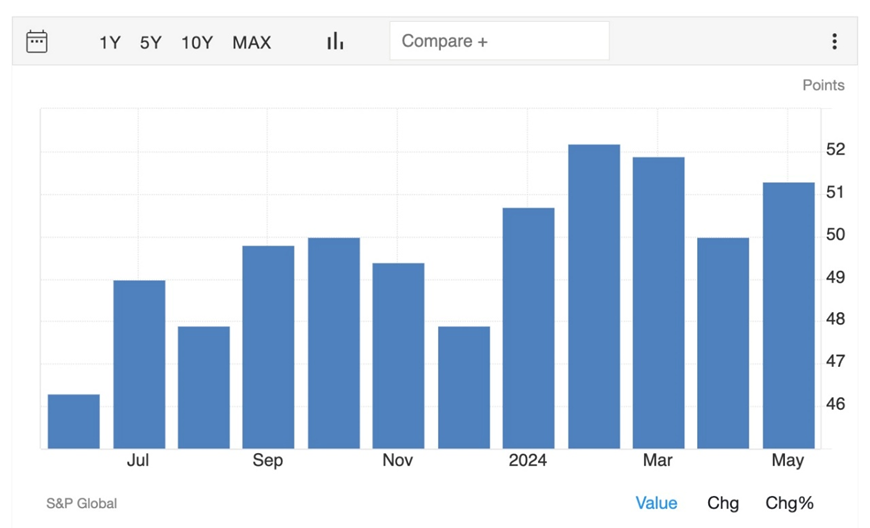The height and width of the screenshot is (528, 870).
Task: Switch to the Chg view
Action: click(723, 503)
